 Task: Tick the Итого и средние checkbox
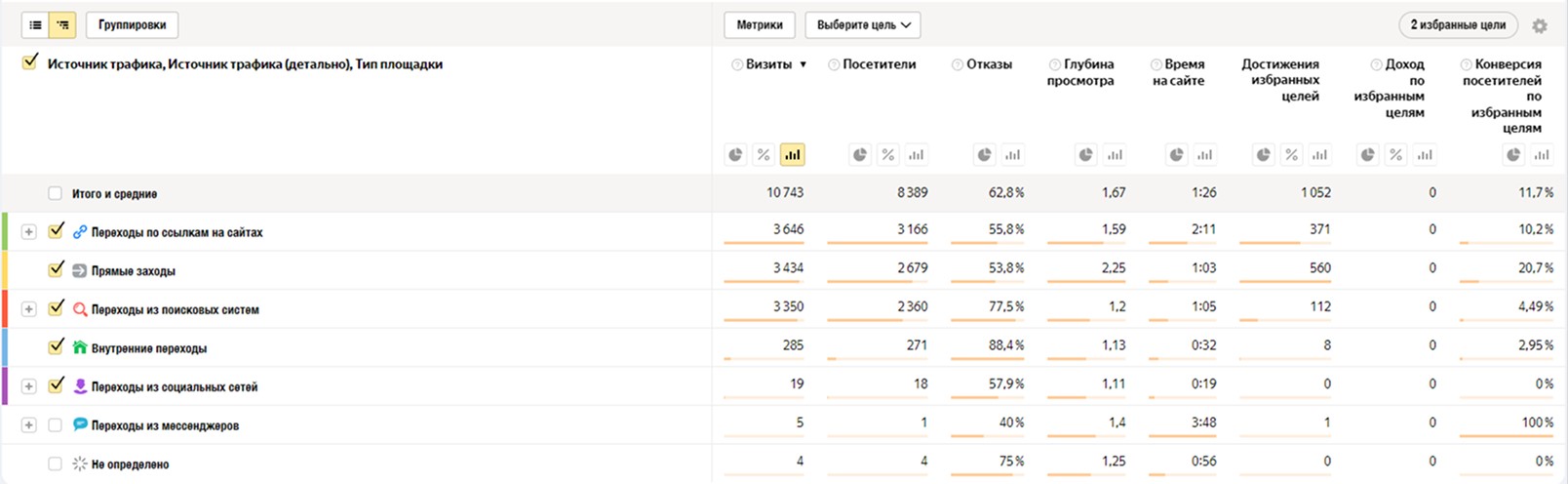click(x=56, y=193)
